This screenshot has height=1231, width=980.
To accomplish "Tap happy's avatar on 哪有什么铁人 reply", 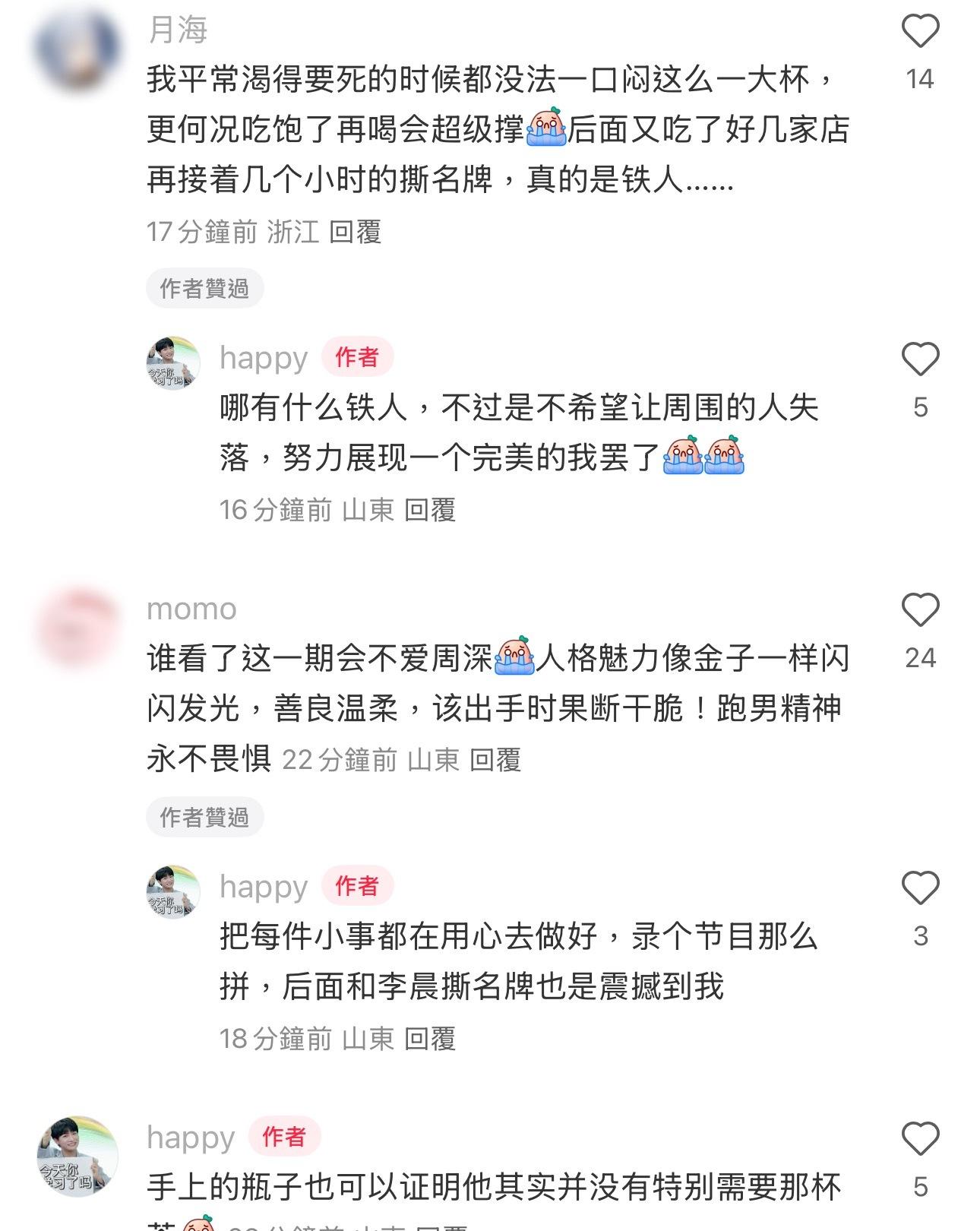I will click(x=173, y=363).
